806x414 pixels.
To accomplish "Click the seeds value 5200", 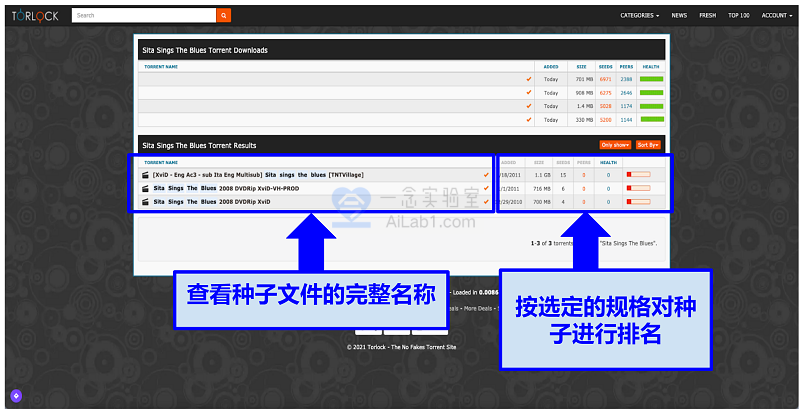I will tap(606, 120).
